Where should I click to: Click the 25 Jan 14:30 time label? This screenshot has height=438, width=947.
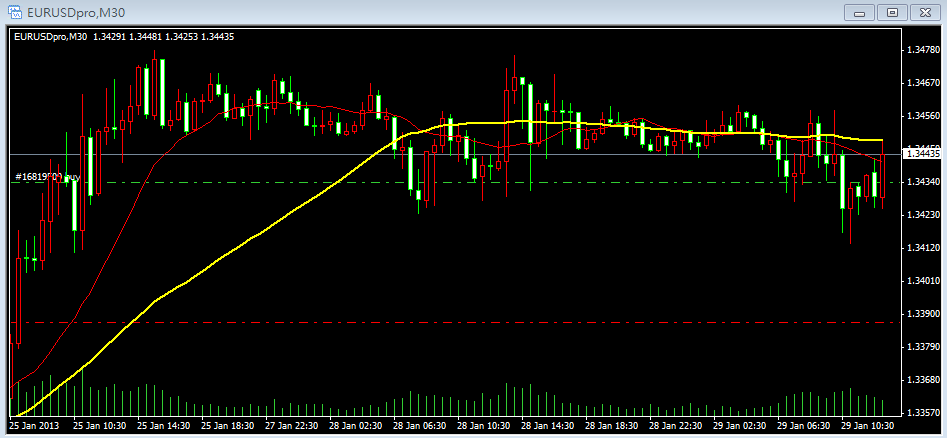(164, 425)
